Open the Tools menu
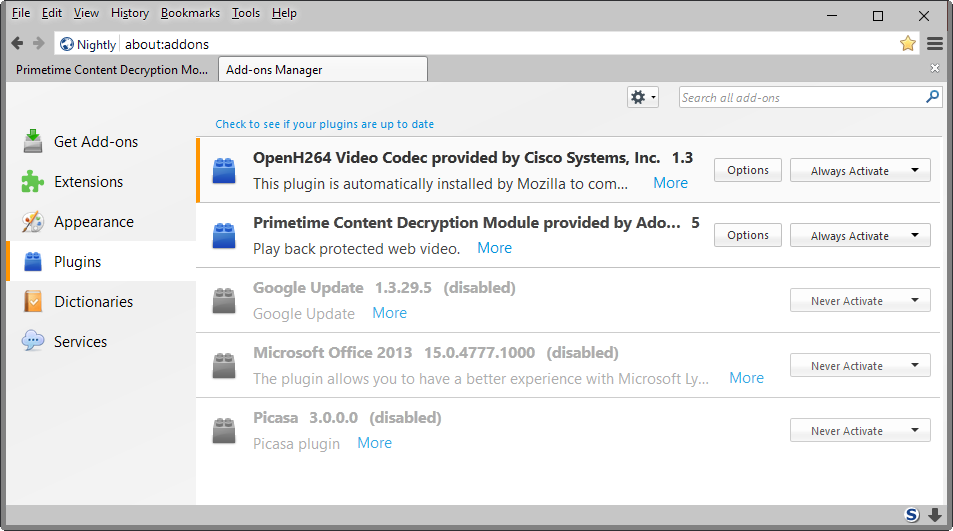Viewport: 953px width, 531px height. 246,13
